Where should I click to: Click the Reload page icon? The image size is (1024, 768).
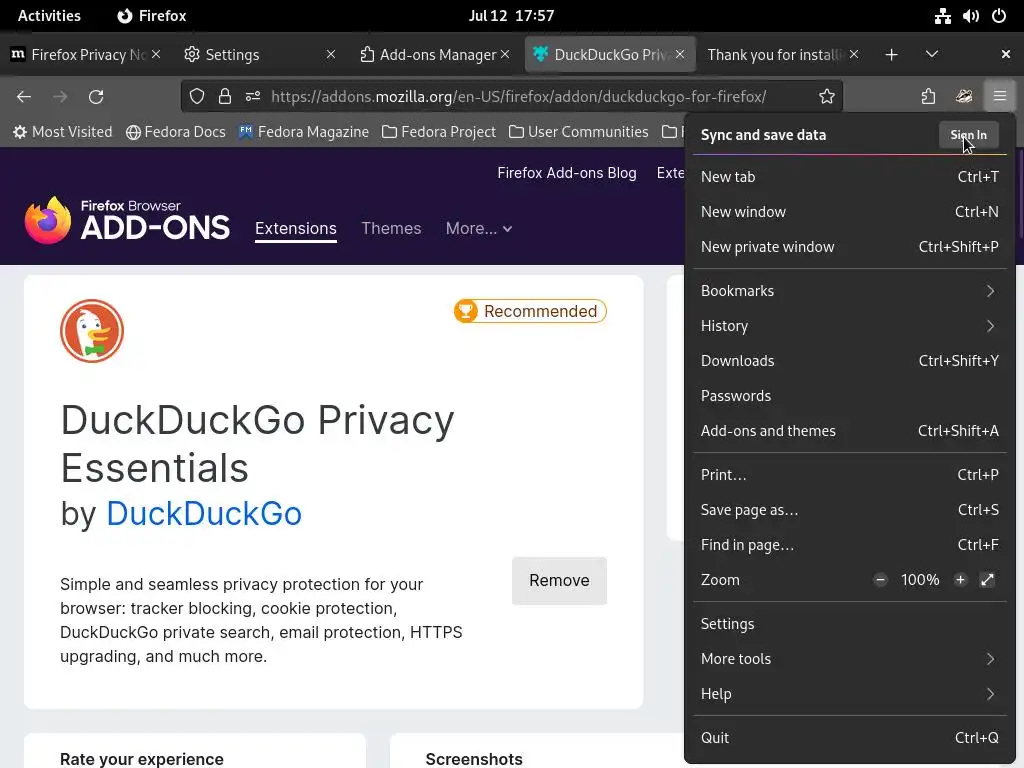click(x=96, y=97)
